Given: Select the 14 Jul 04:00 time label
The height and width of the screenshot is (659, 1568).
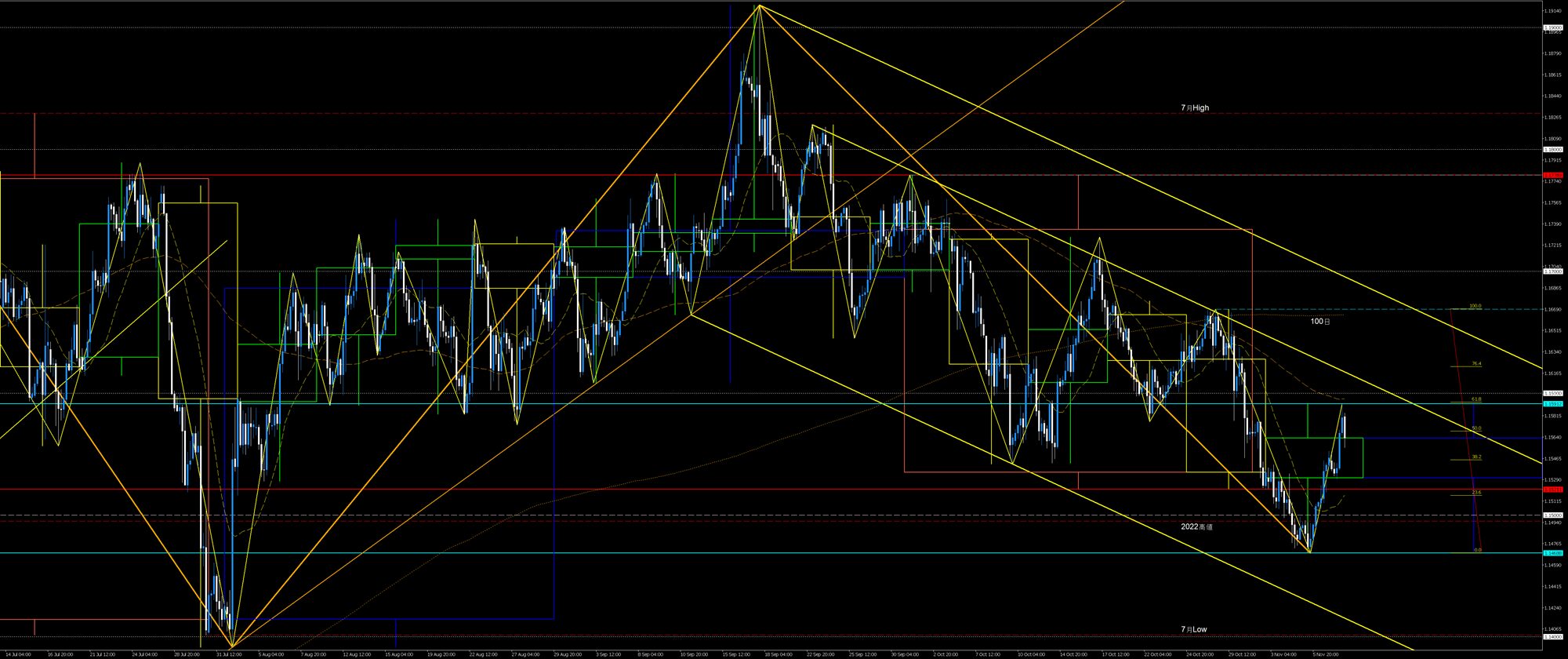Looking at the screenshot, I should [19, 654].
